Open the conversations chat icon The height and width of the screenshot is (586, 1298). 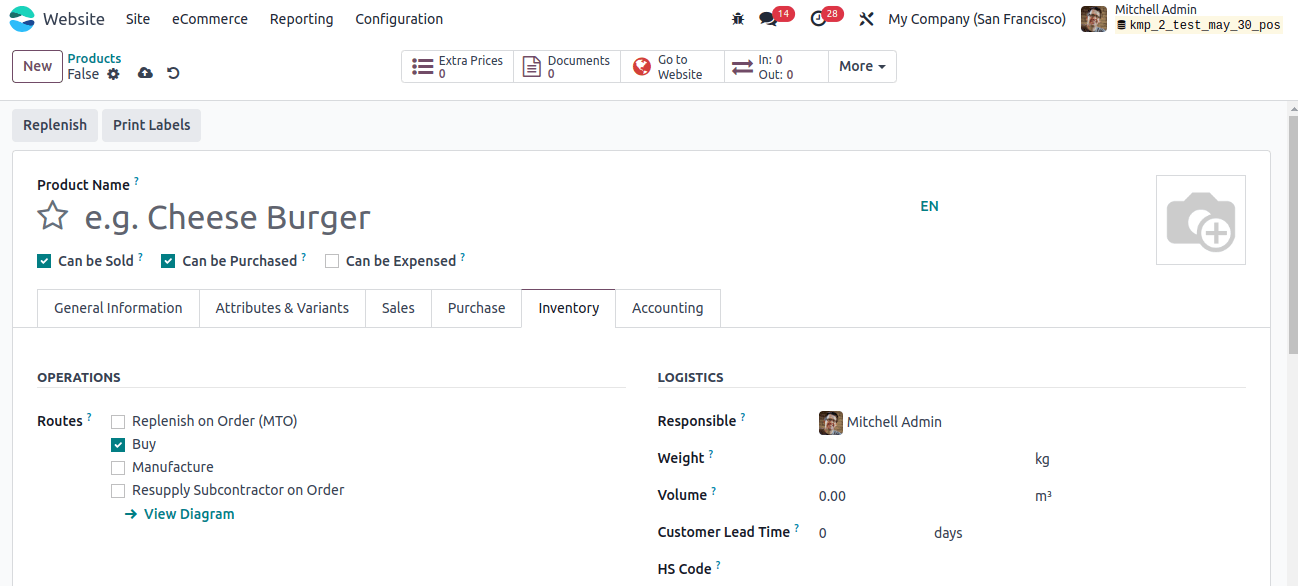(768, 19)
